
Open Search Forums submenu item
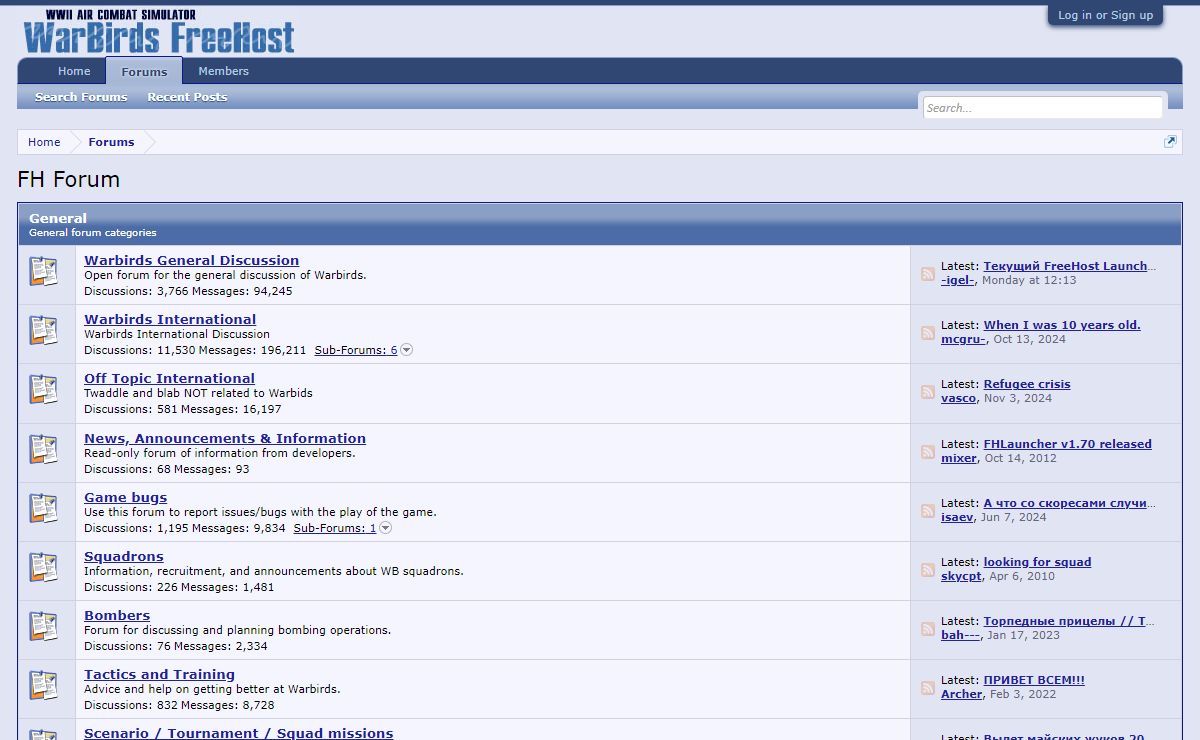click(81, 97)
